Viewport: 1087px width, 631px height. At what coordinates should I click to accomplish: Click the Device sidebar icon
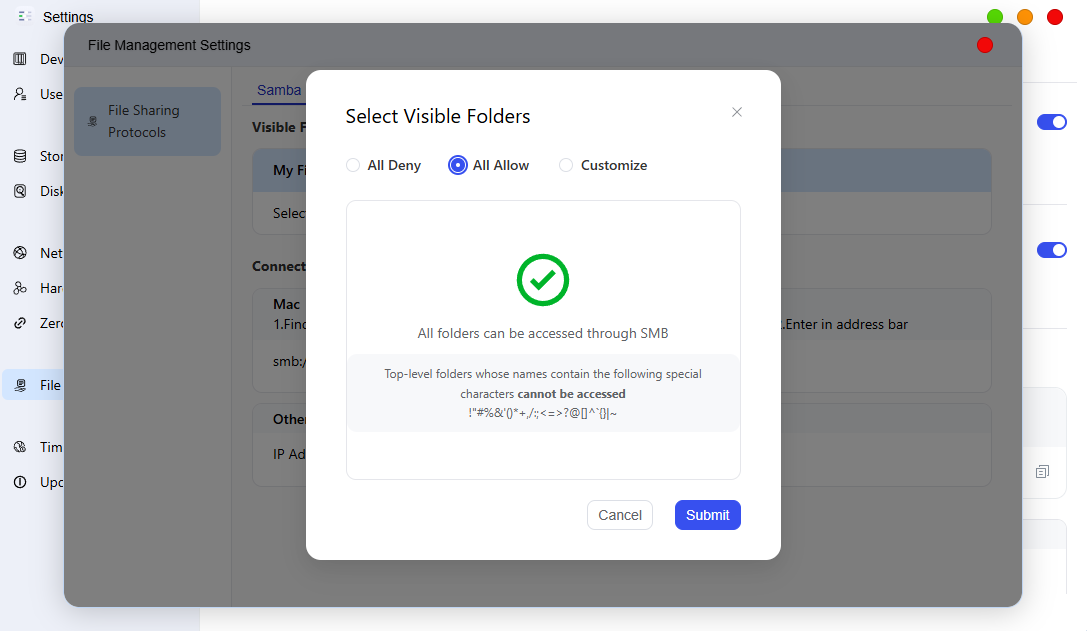click(x=20, y=59)
